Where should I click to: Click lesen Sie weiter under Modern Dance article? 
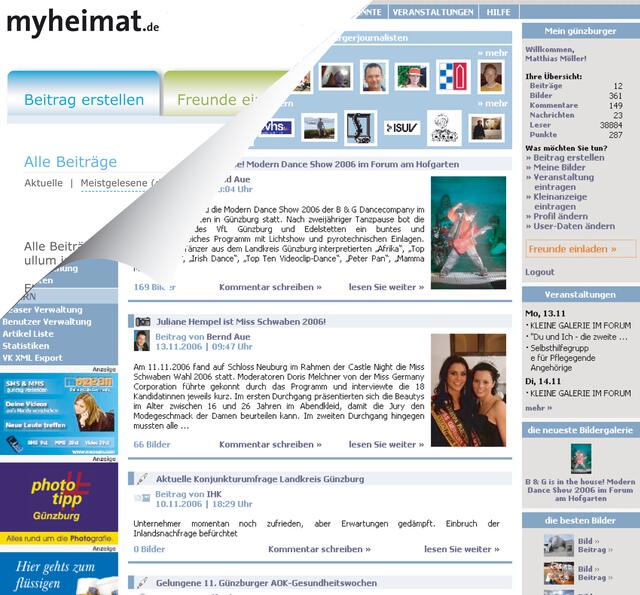pyautogui.click(x=386, y=287)
